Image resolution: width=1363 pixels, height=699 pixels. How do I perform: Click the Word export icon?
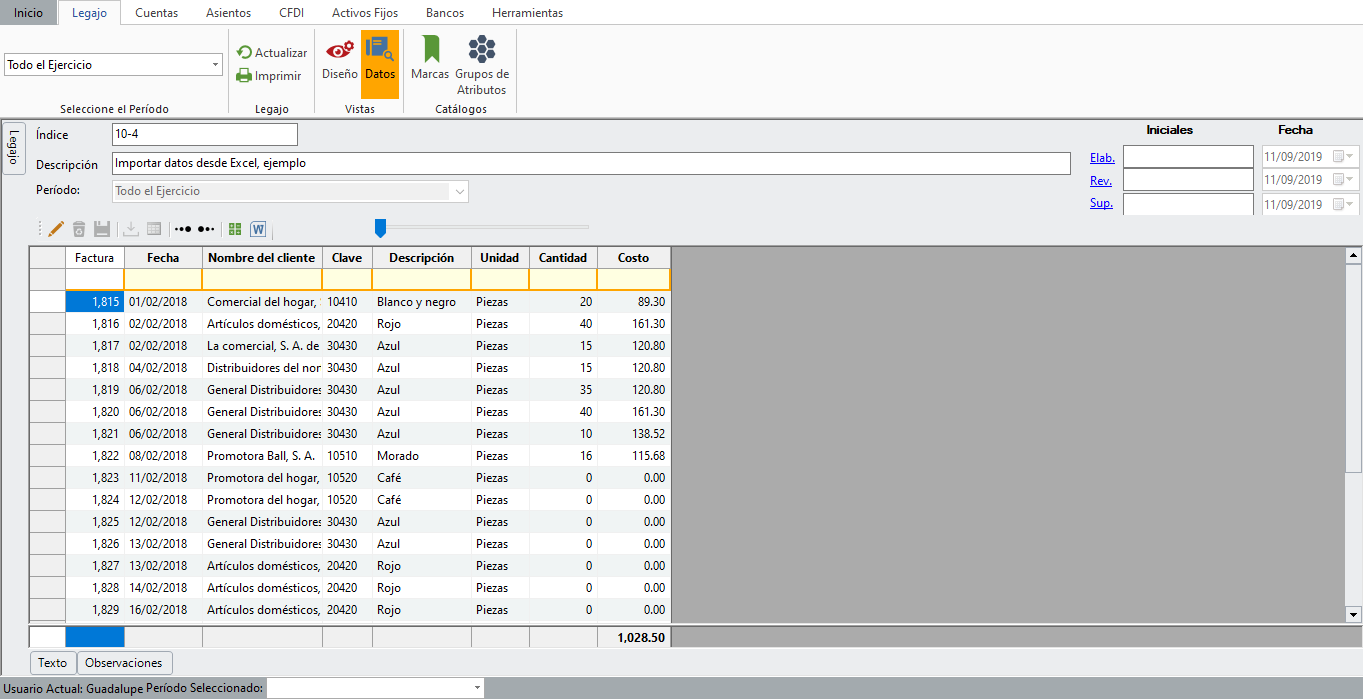click(x=258, y=229)
